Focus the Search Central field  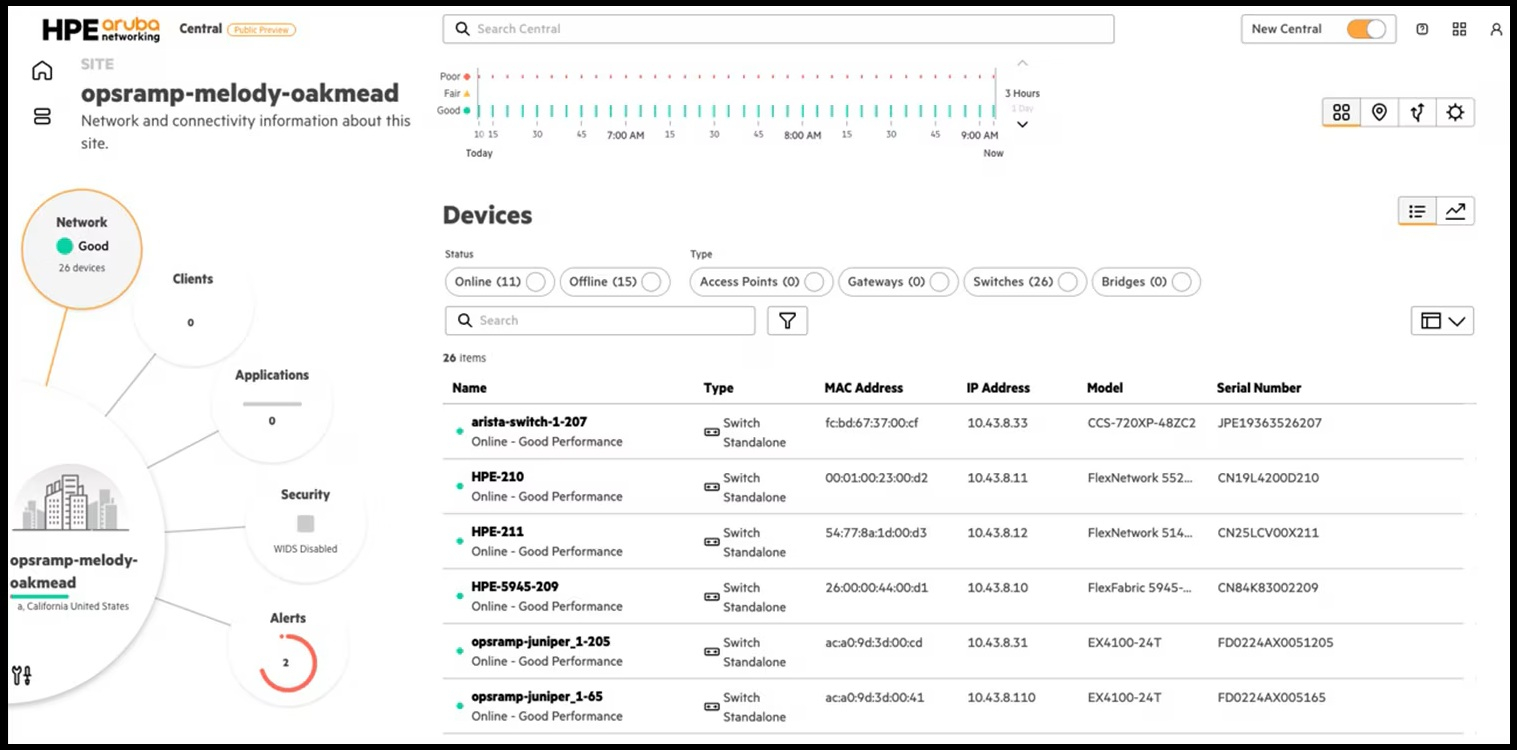(778, 29)
